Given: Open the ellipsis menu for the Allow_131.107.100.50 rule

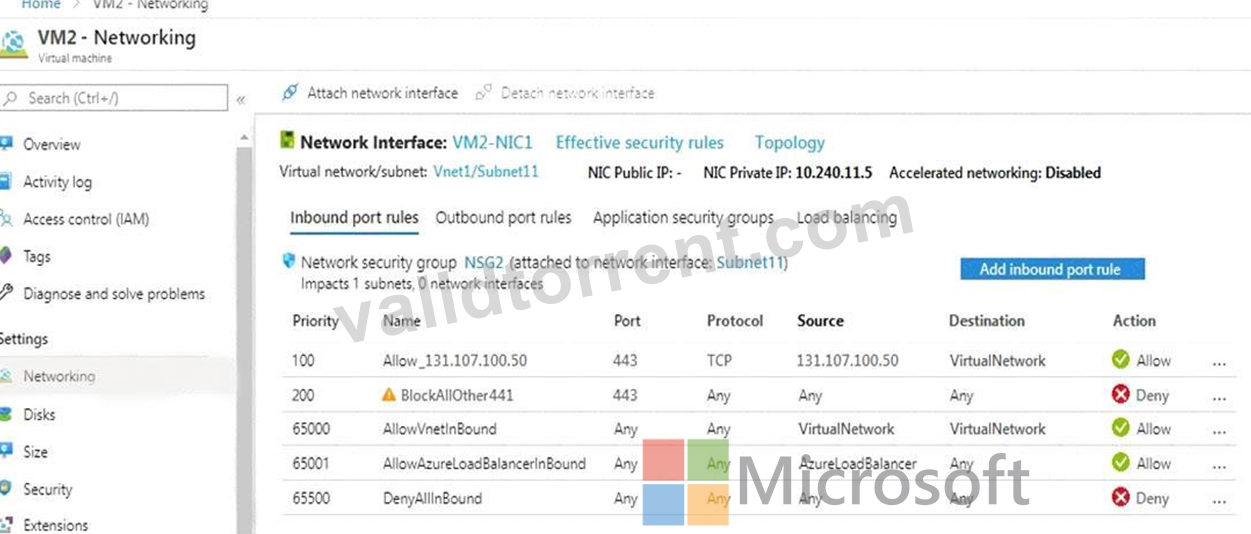Looking at the screenshot, I should tap(1219, 362).
